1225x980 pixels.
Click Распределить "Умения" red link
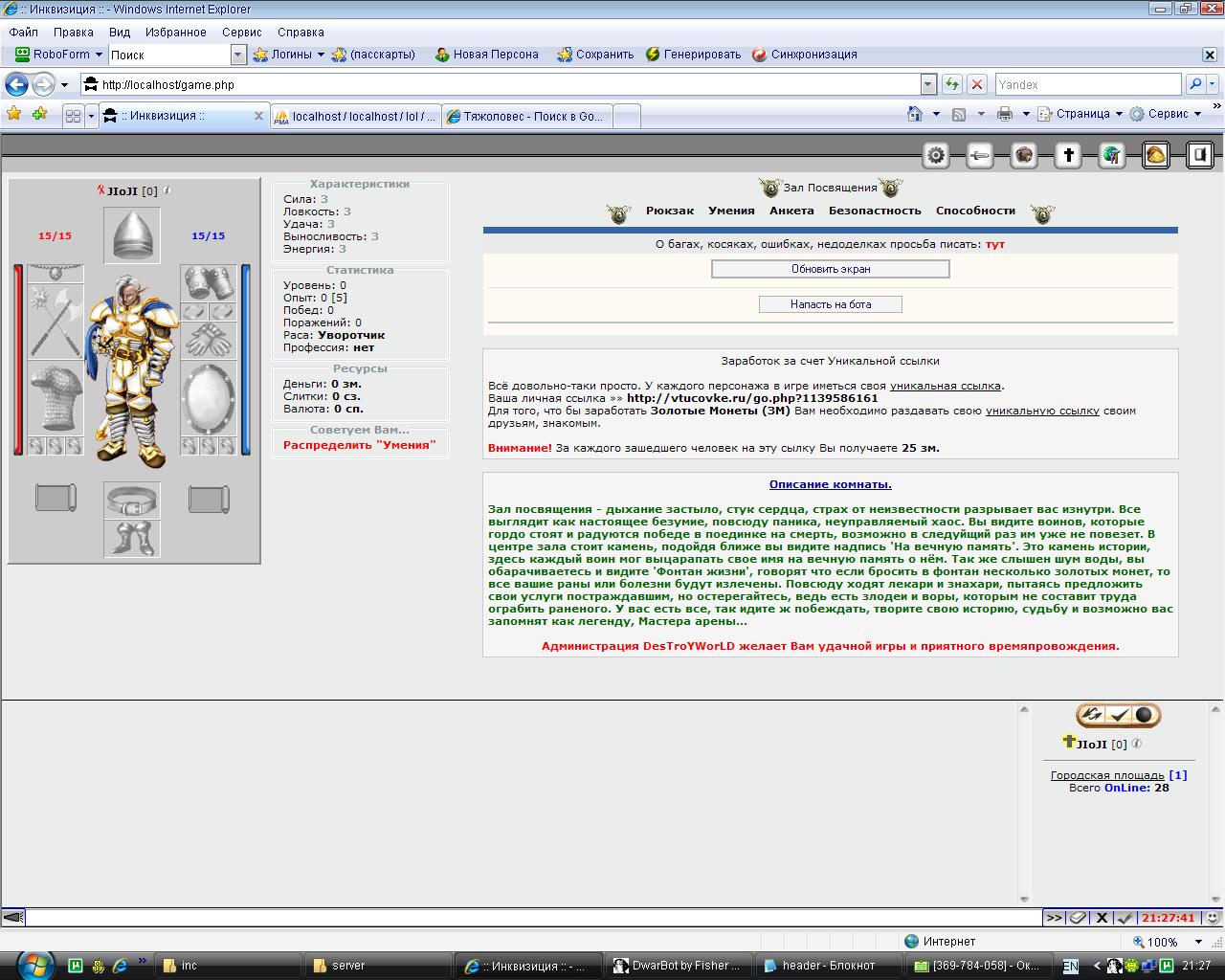coord(360,445)
